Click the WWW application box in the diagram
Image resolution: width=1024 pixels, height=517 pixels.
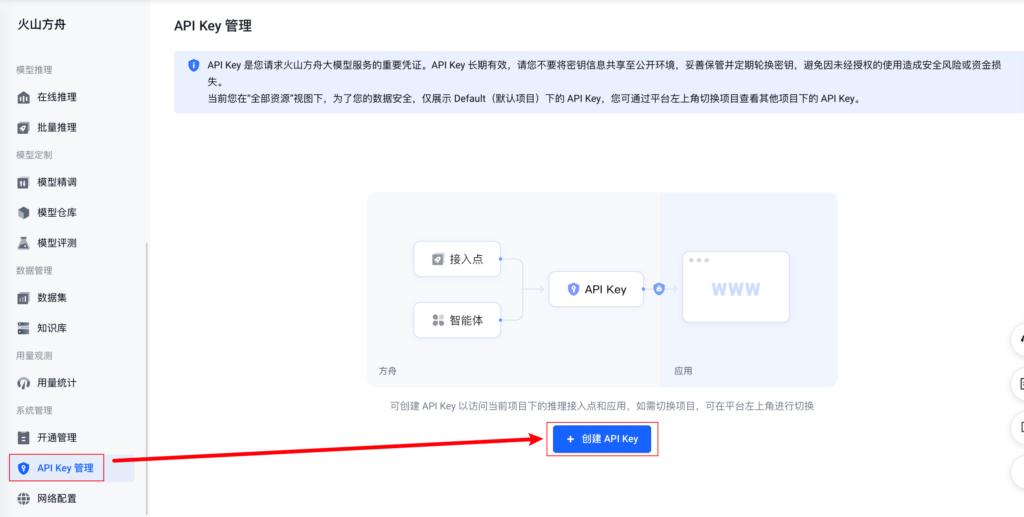coord(735,288)
